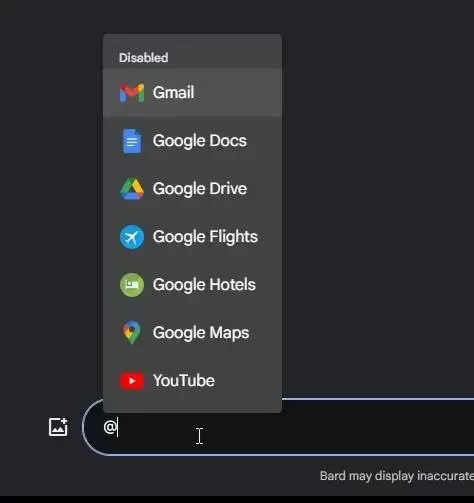The image size is (474, 503).
Task: Choose the Google Hotels option
Action: [x=193, y=285]
